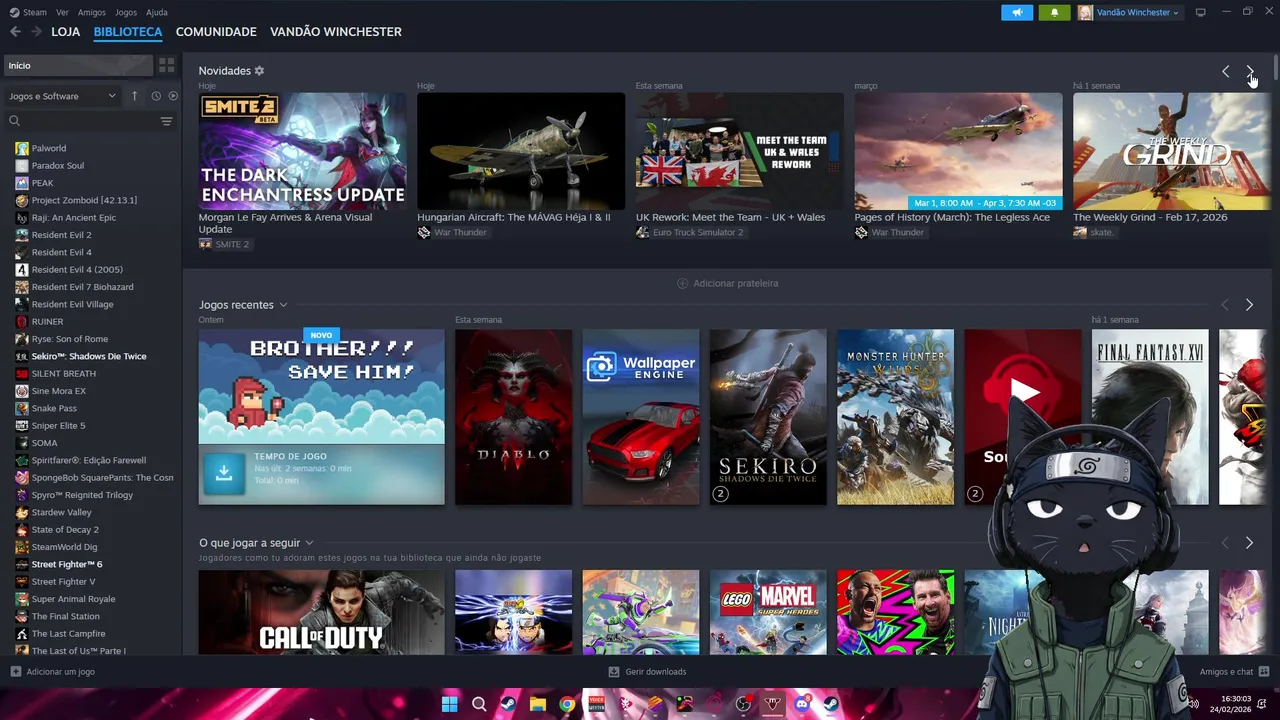The image size is (1280, 720).
Task: Click the download icon on Brother Save Him
Action: tap(224, 474)
